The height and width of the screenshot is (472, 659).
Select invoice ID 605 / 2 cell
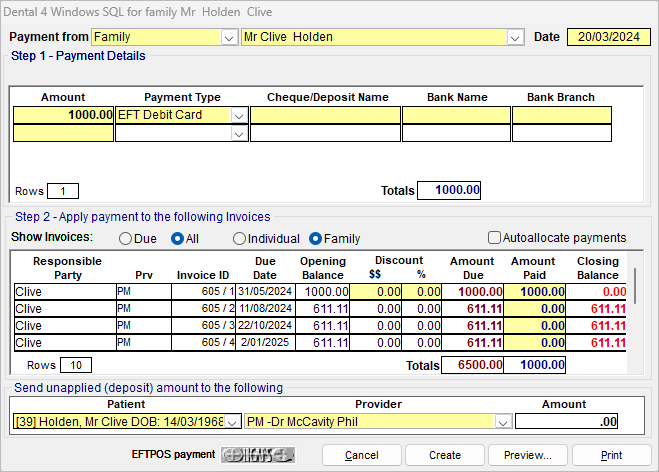coord(203,309)
